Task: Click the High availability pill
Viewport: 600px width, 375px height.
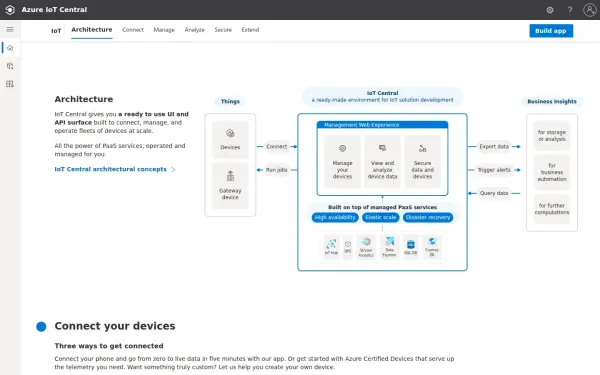Action: [x=335, y=217]
